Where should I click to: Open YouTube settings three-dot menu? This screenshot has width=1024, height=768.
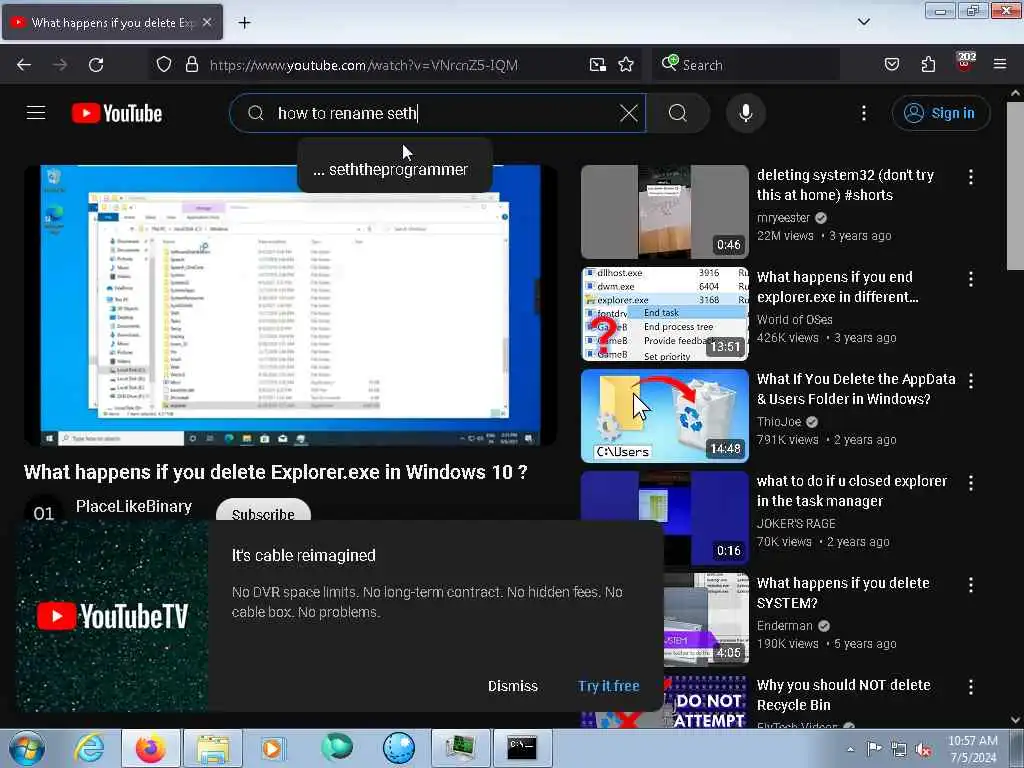point(863,113)
